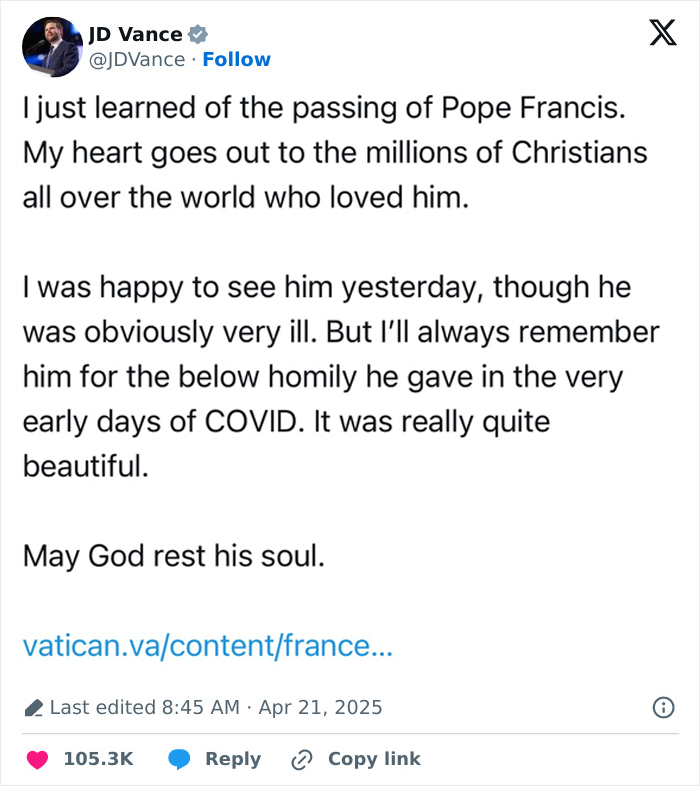The height and width of the screenshot is (786, 700).
Task: Click the JD Vance display name
Action: tap(135, 35)
